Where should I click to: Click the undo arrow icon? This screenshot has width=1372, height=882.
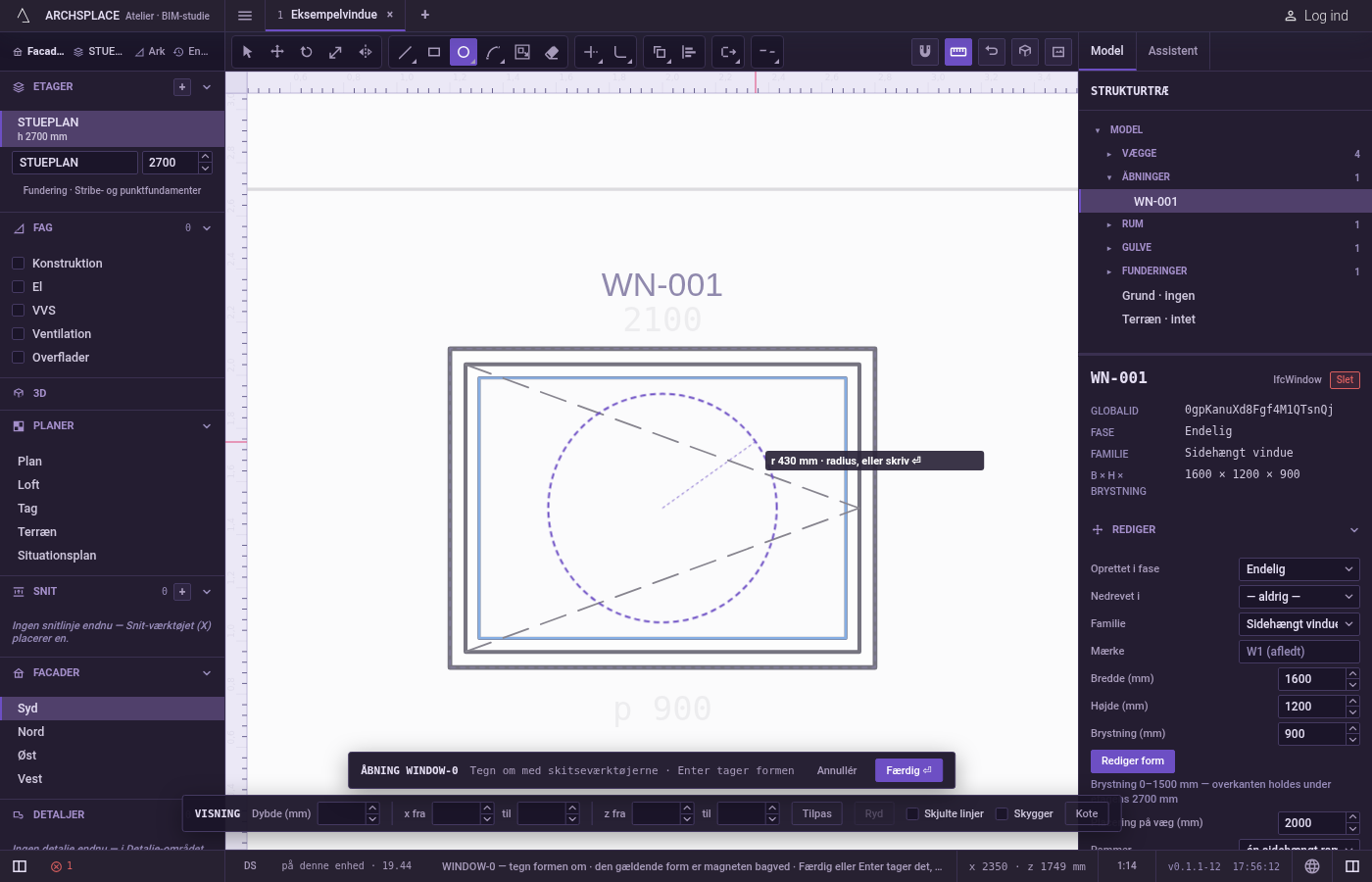[x=992, y=52]
